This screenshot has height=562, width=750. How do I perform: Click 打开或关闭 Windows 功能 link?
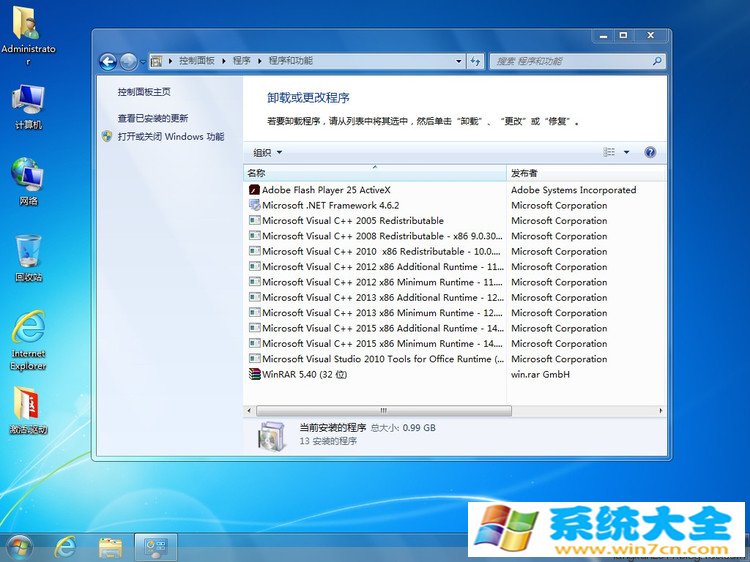pyautogui.click(x=170, y=137)
